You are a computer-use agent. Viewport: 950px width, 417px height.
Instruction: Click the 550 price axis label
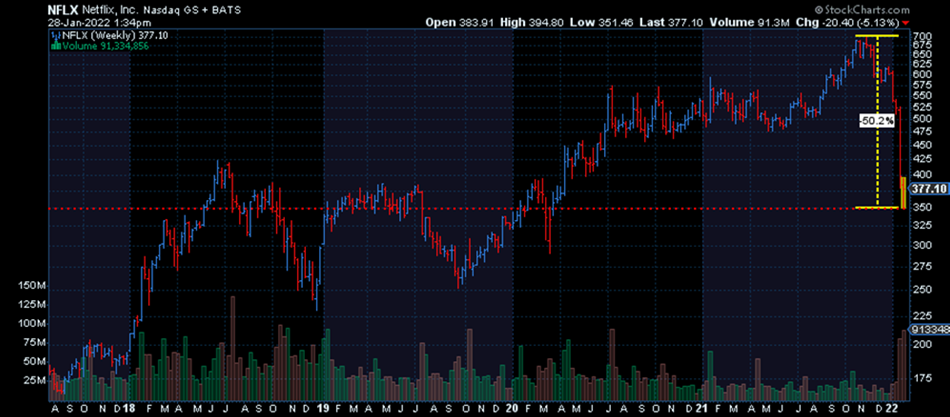[920, 96]
